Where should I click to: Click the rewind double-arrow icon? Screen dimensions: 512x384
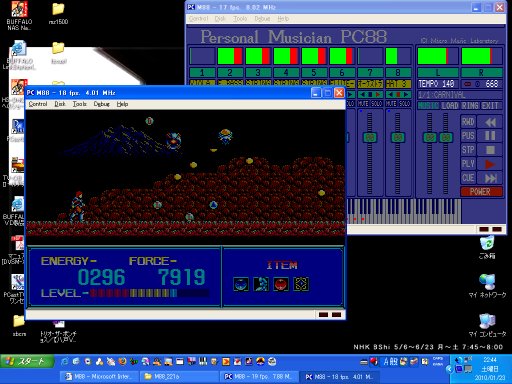click(x=490, y=122)
